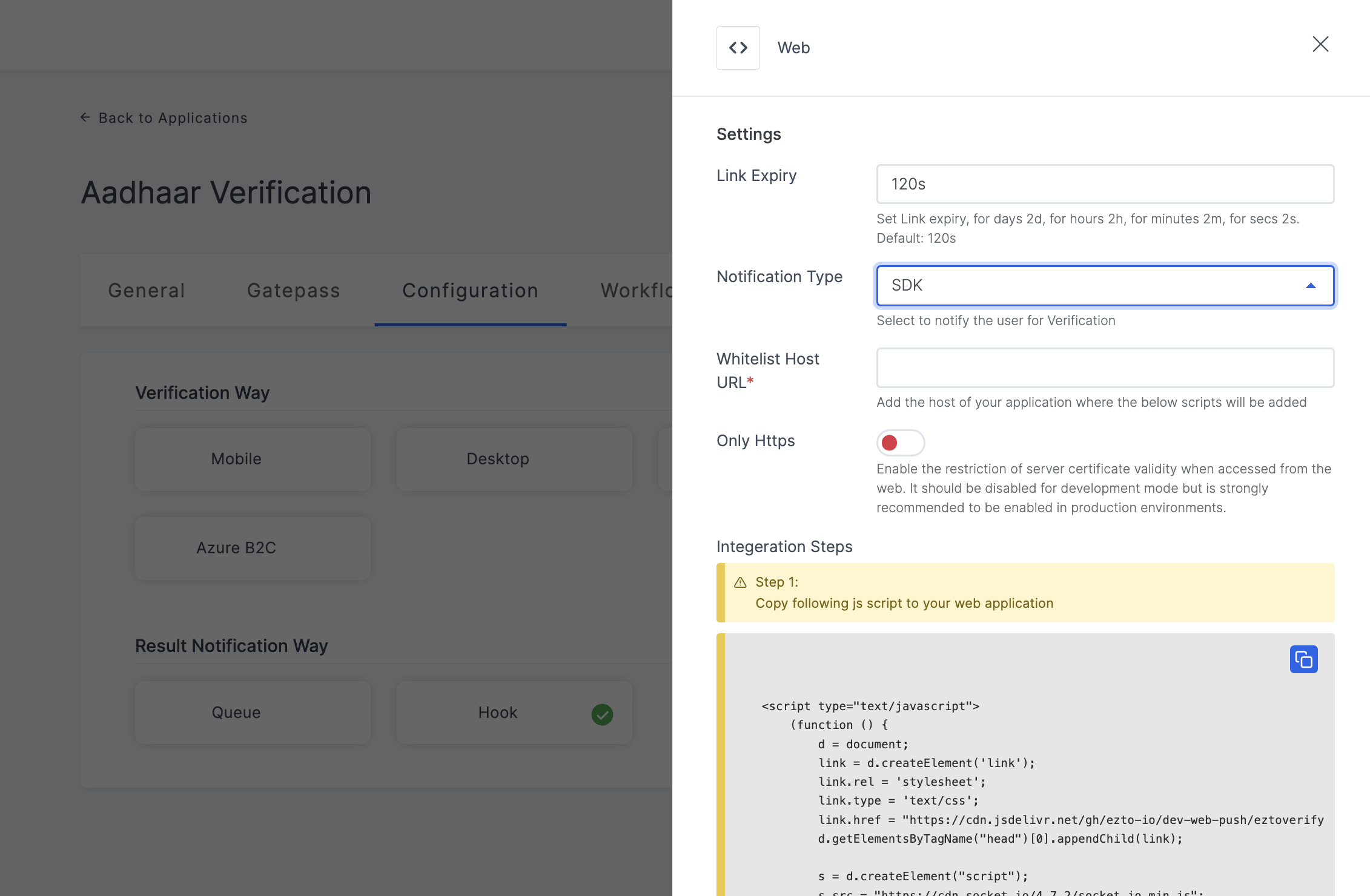Image resolution: width=1370 pixels, height=896 pixels.
Task: Click the green checkmark on Hook card
Action: (602, 714)
